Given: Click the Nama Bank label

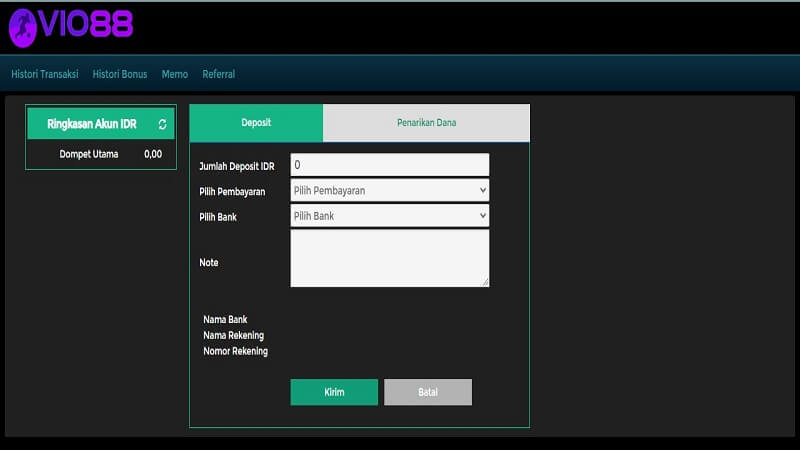Looking at the screenshot, I should click(x=225, y=319).
